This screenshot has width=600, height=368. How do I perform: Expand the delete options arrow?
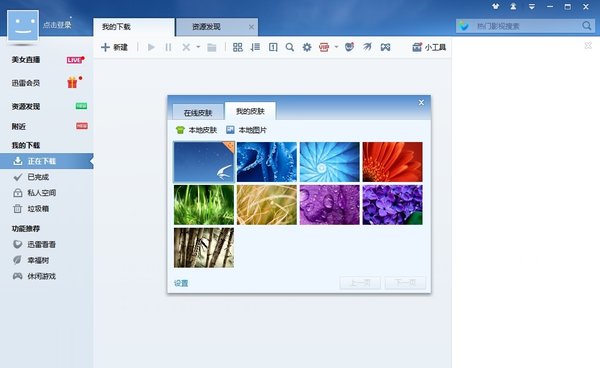tap(198, 47)
